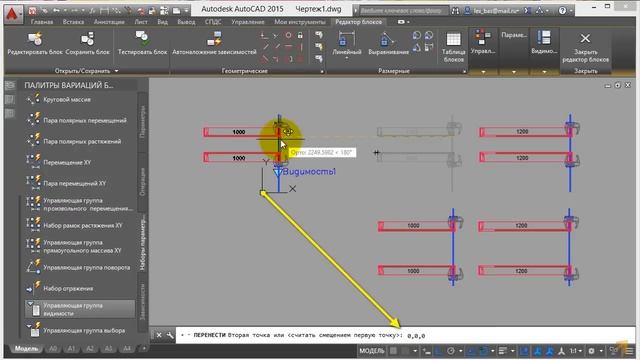Image resolution: width=640 pixels, height=360 pixels.
Task: Switch to the A1 layout tab
Action: tap(71, 349)
